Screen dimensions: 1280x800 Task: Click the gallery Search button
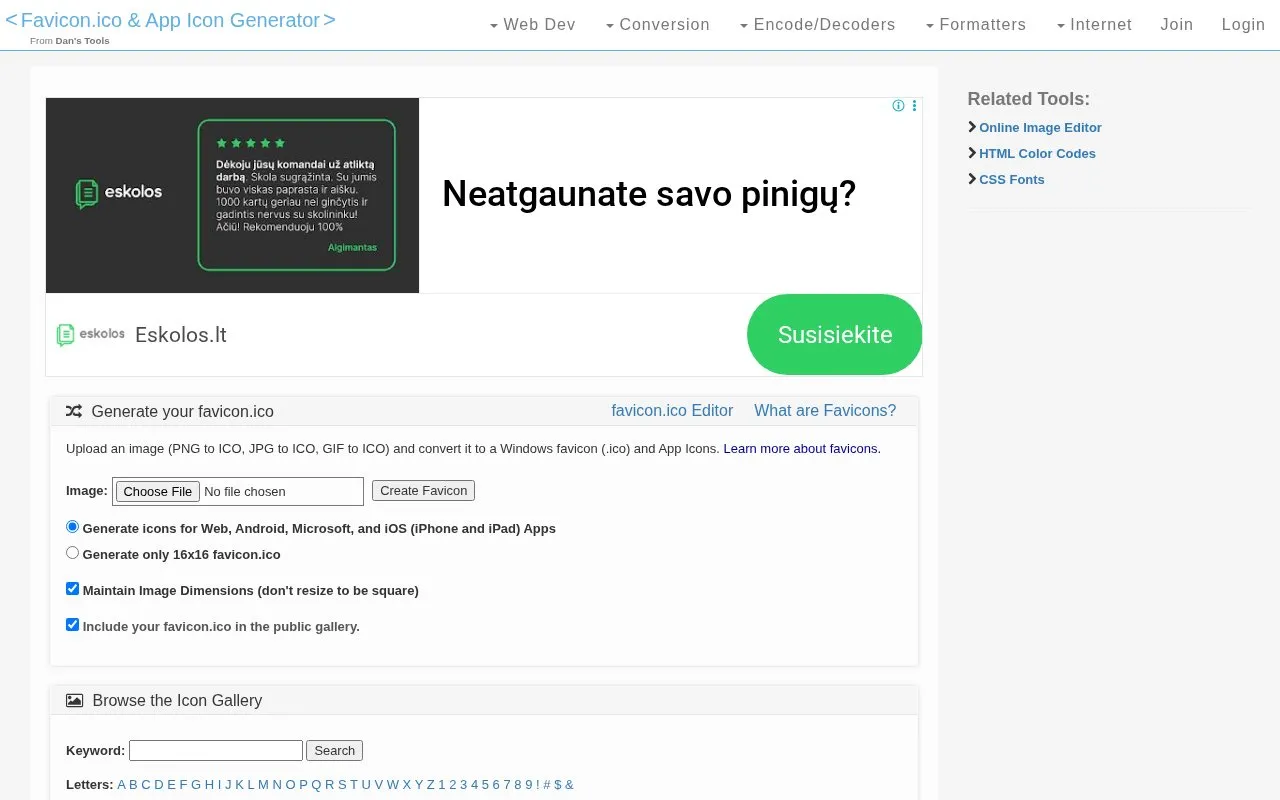[334, 751]
